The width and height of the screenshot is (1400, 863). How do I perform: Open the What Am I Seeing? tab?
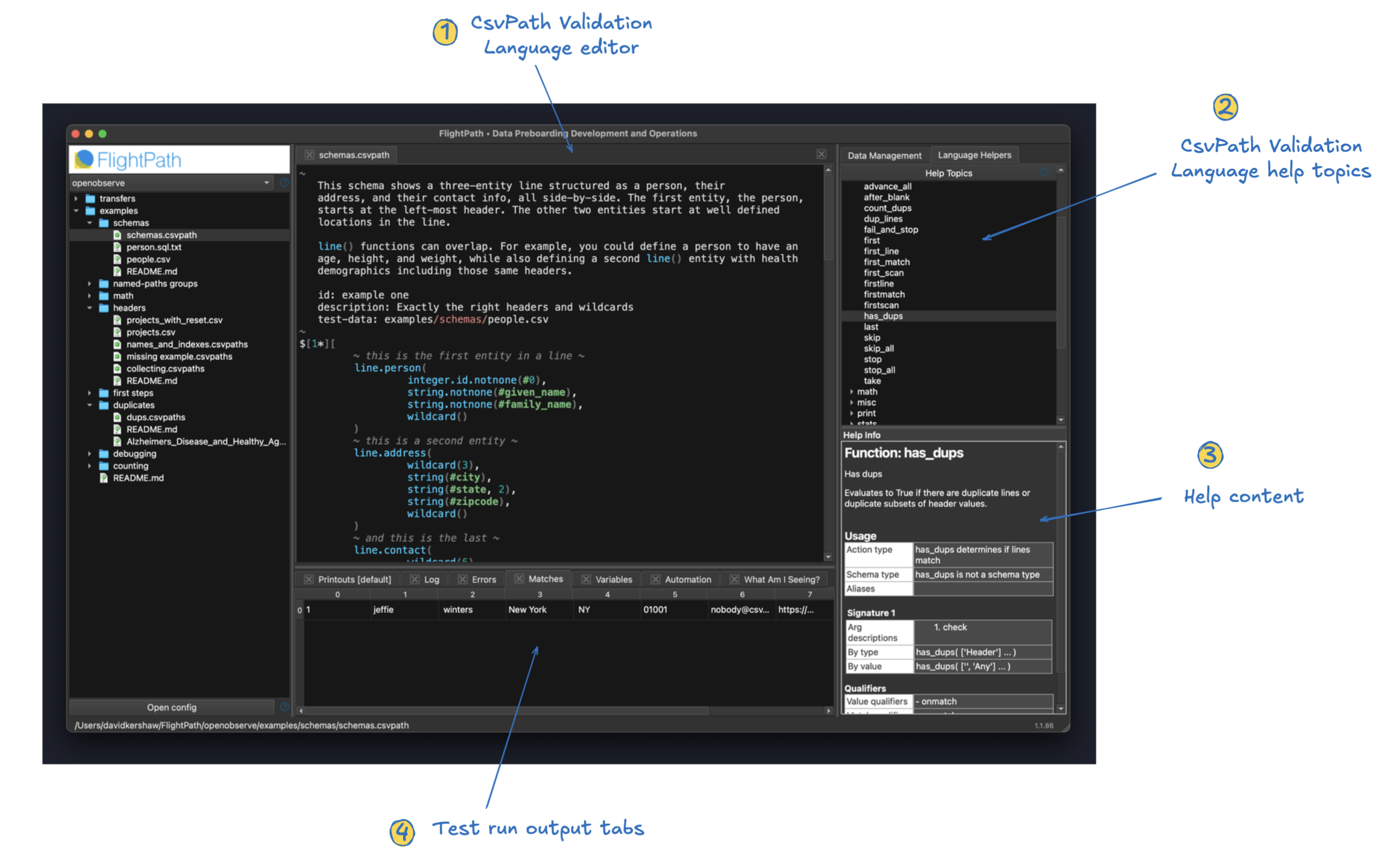781,579
